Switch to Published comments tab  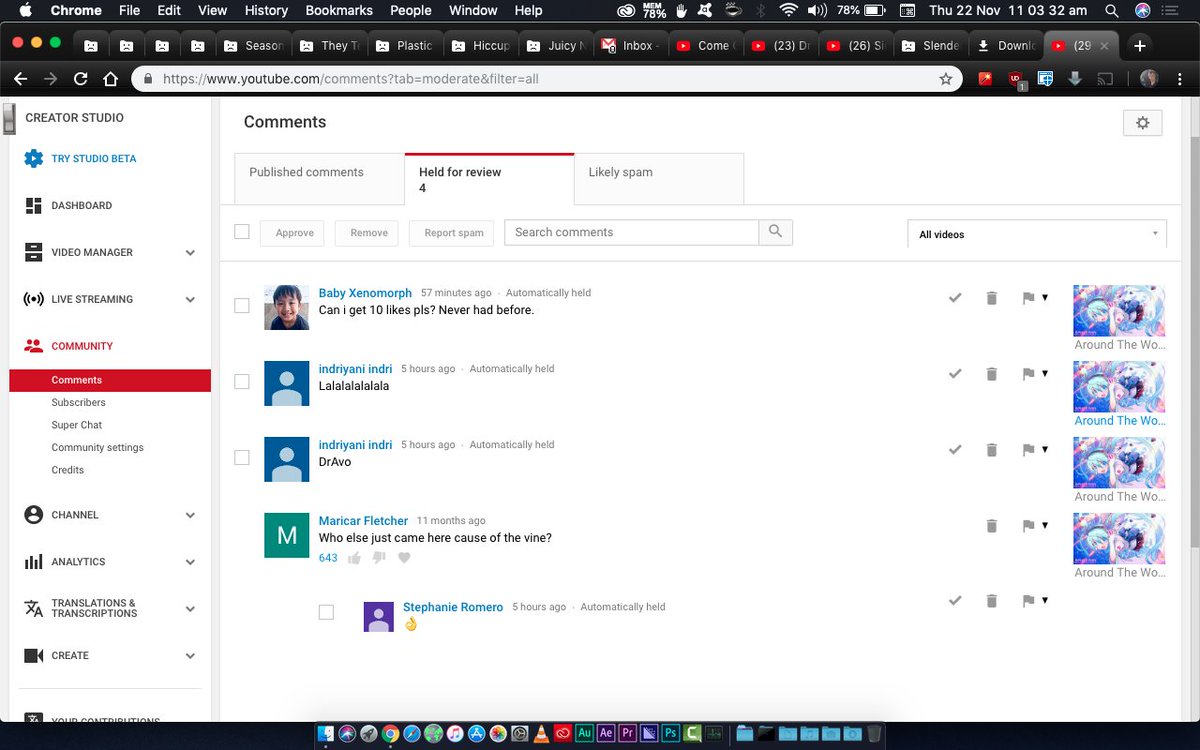coord(319,180)
